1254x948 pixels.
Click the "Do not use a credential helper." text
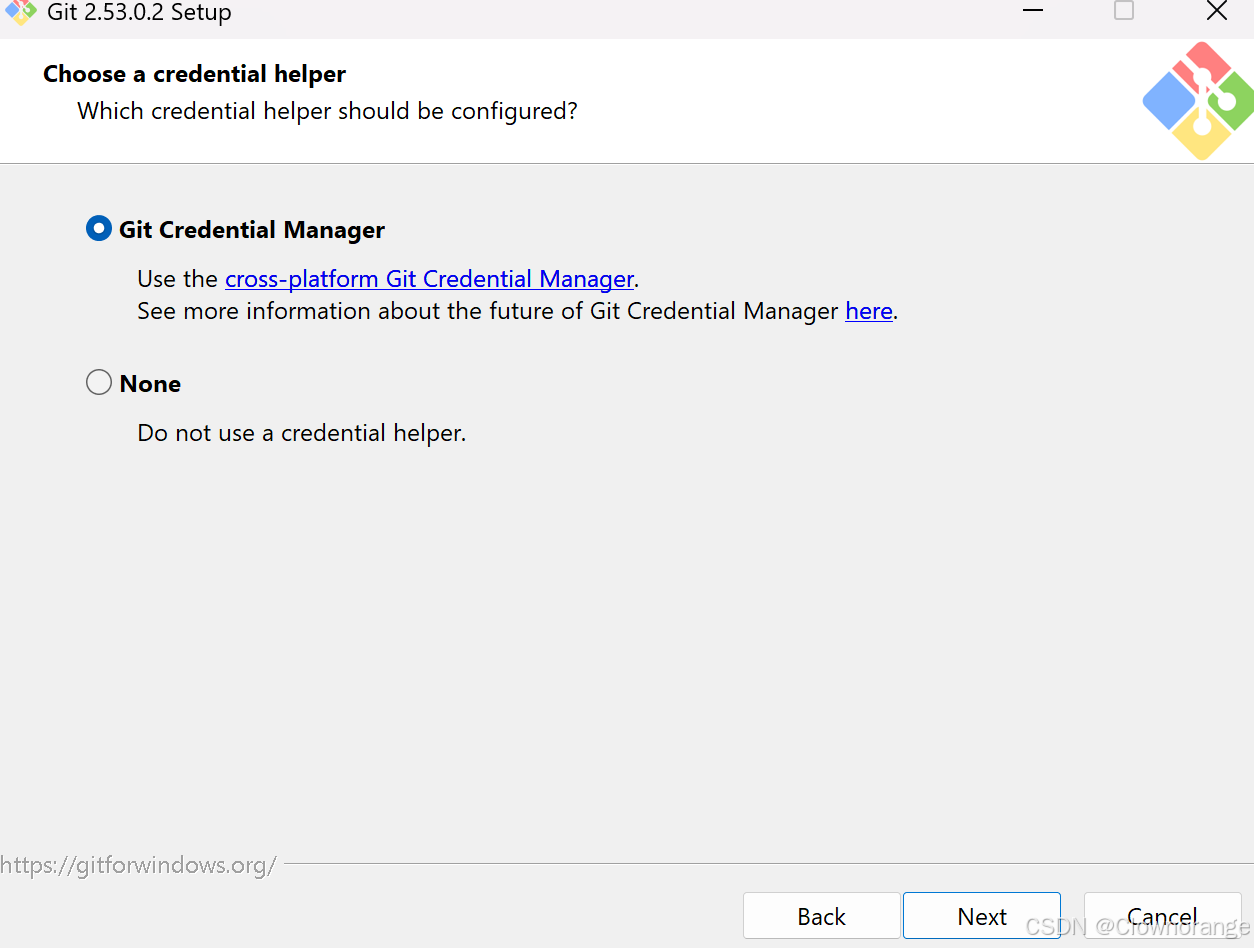pyautogui.click(x=302, y=433)
